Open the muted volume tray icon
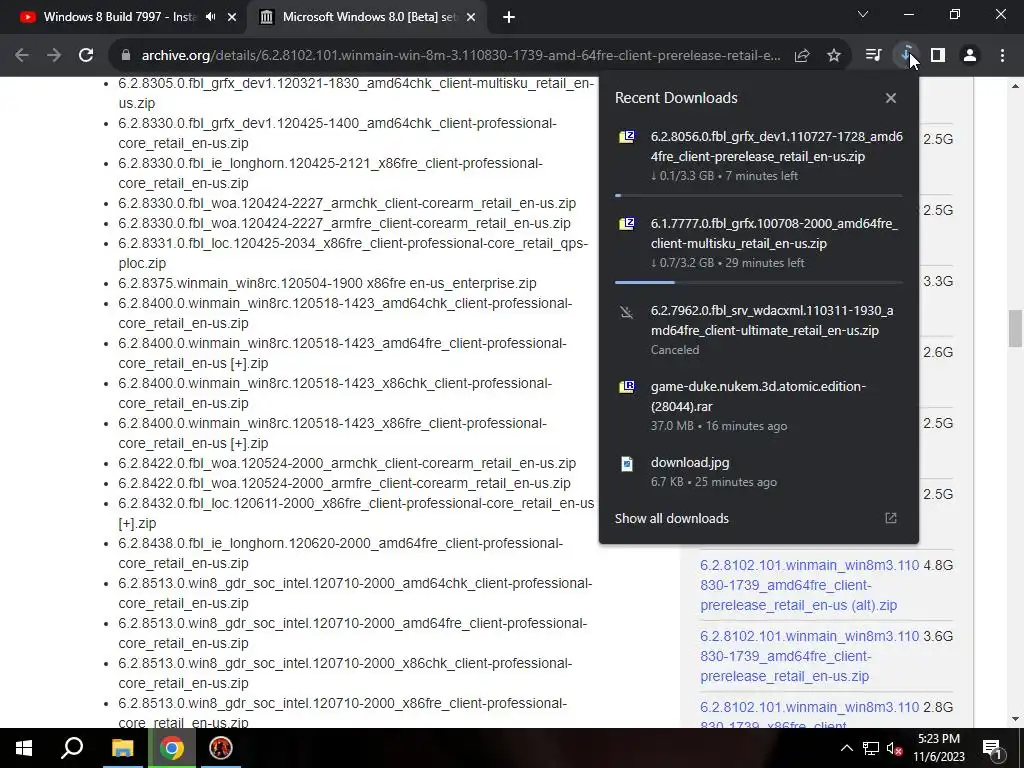Screen dimensions: 1024x768 point(895,749)
